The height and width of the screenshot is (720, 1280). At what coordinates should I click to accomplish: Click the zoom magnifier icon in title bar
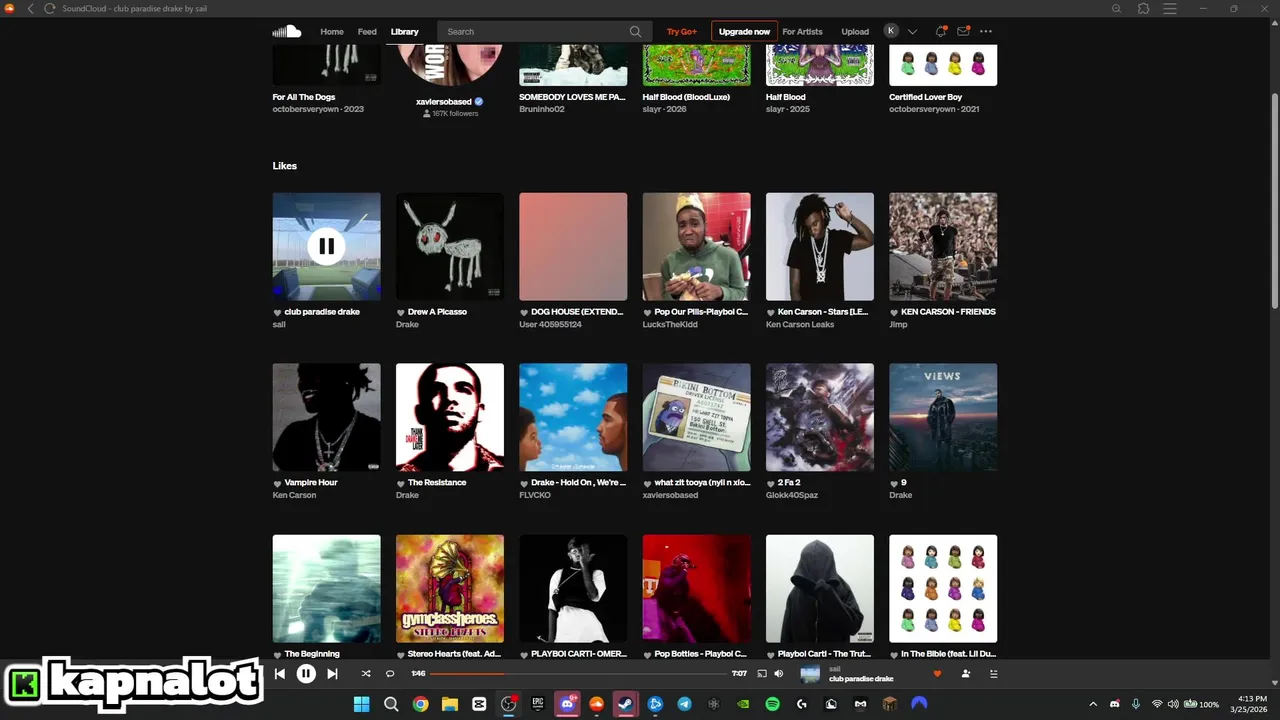[x=1117, y=8]
